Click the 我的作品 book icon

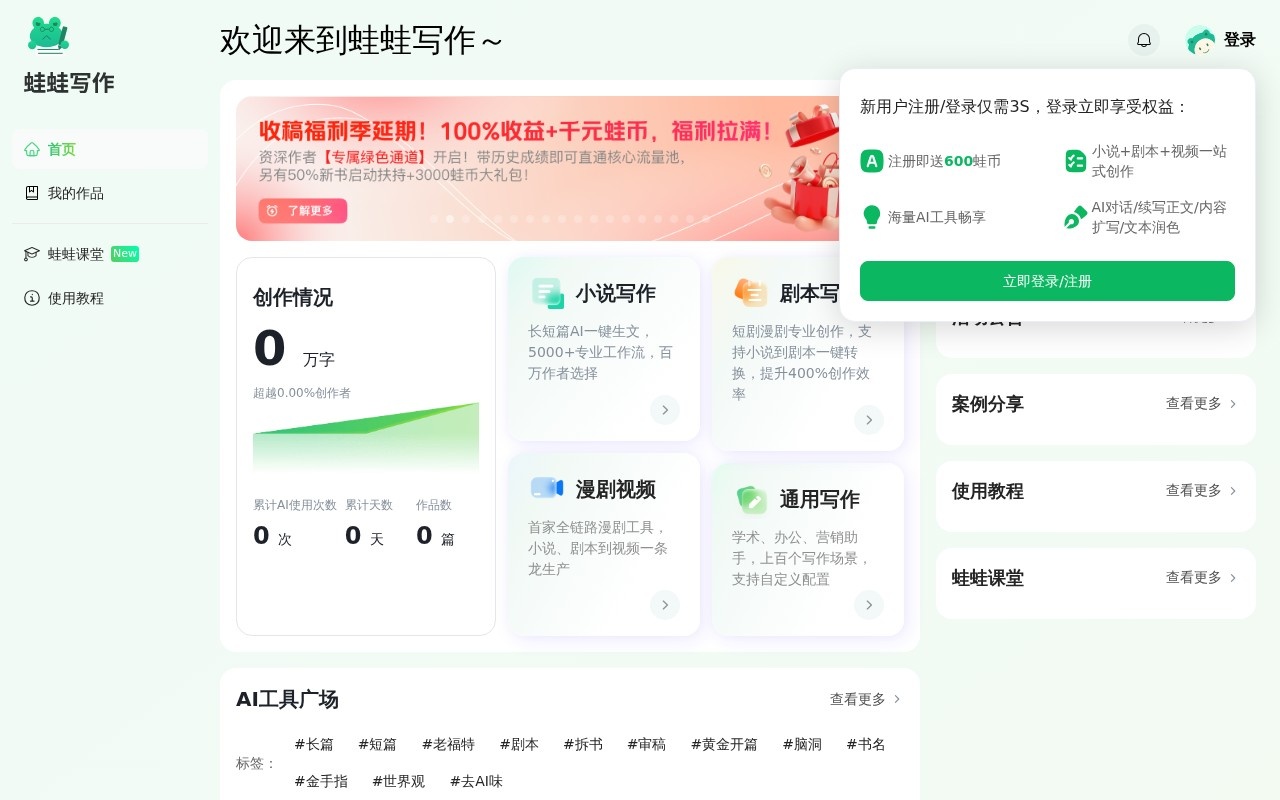coord(32,193)
